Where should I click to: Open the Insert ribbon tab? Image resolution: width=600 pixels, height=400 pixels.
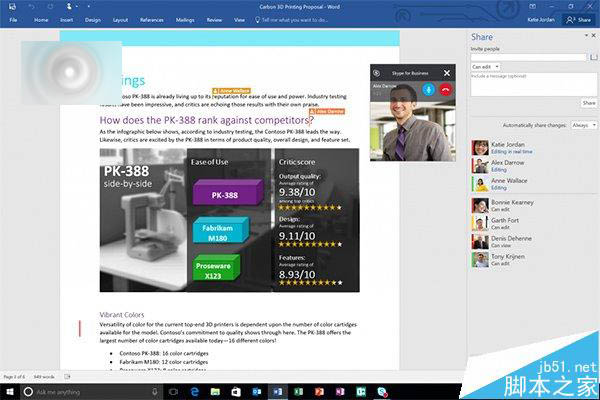click(x=66, y=19)
